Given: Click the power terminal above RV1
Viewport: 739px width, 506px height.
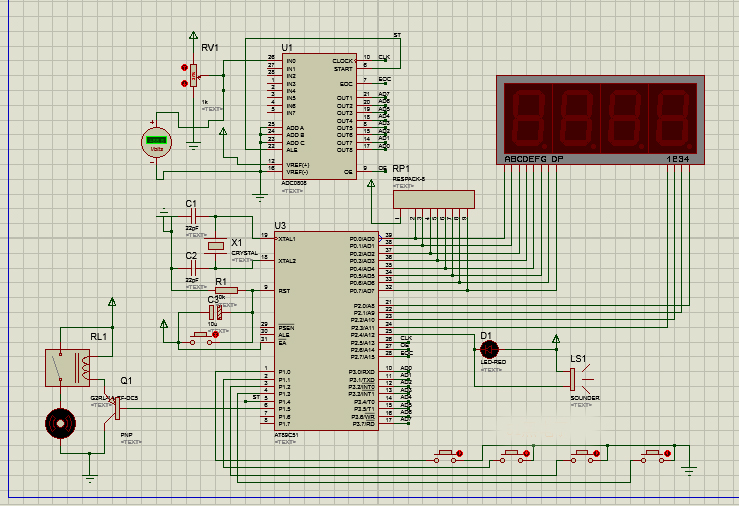Looking at the screenshot, I should (193, 35).
